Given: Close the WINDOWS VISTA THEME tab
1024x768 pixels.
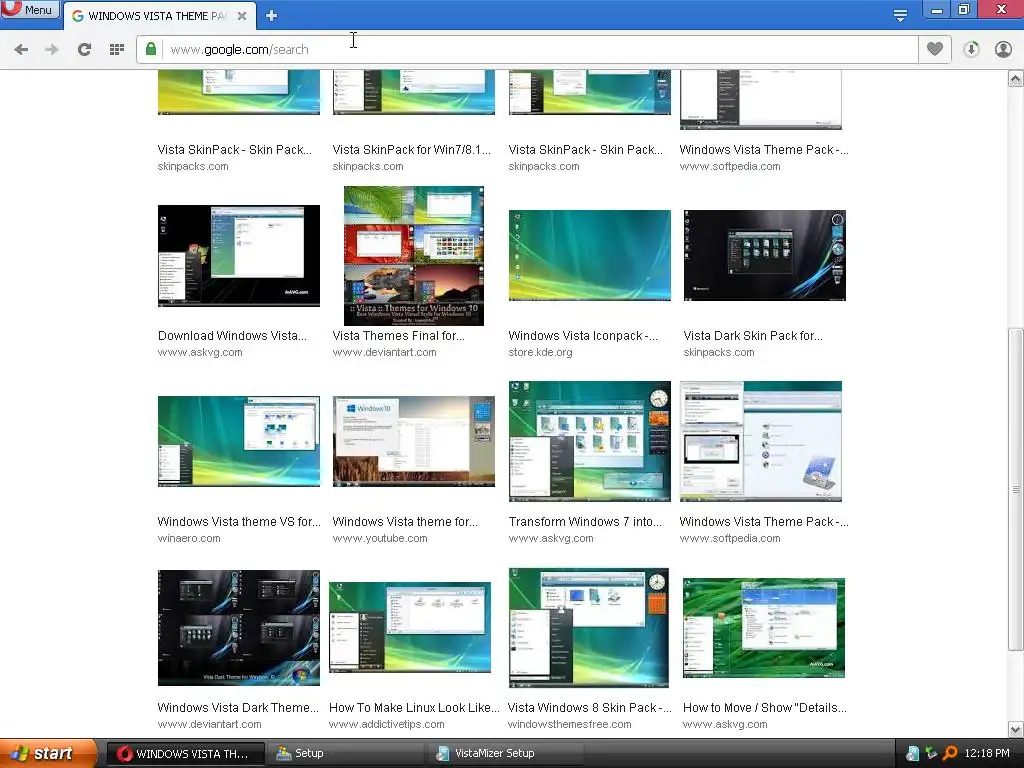Looking at the screenshot, I should 242,16.
